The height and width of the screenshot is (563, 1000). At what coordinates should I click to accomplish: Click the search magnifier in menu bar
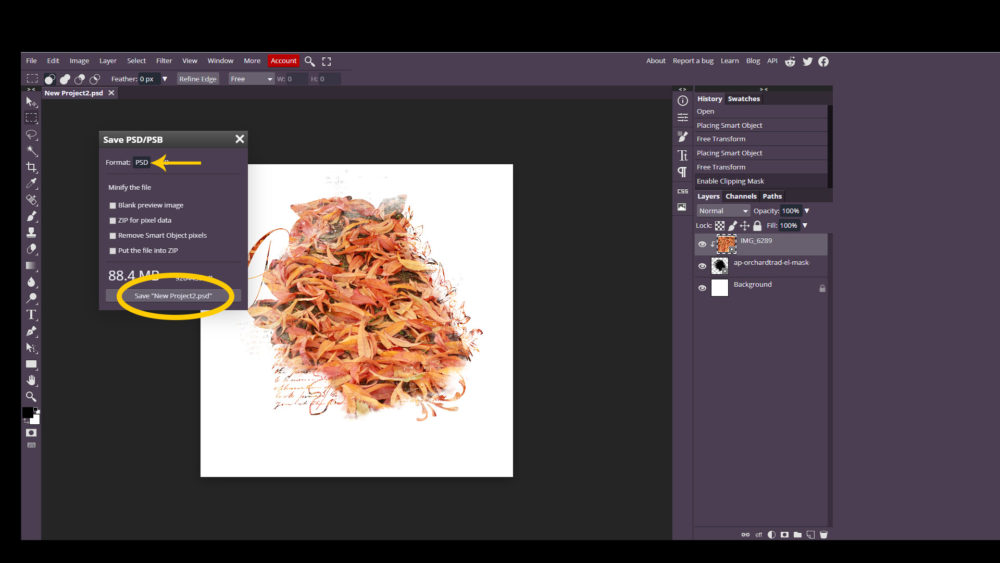click(x=310, y=61)
